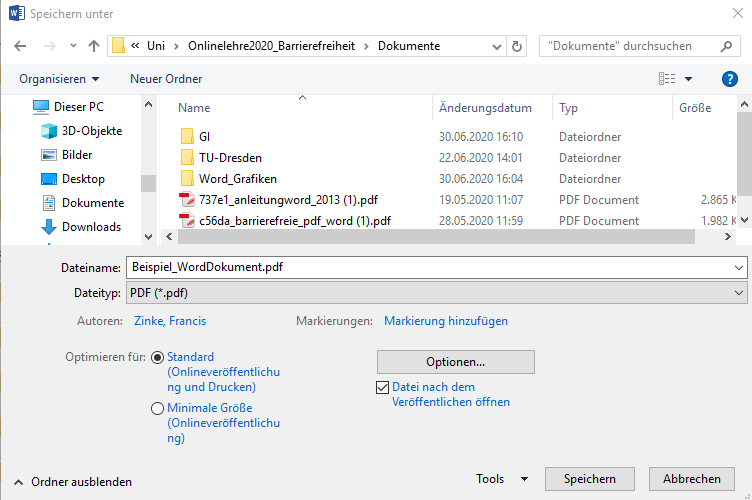Image resolution: width=752 pixels, height=500 pixels.
Task: Click the back navigation arrow
Action: coord(21,46)
